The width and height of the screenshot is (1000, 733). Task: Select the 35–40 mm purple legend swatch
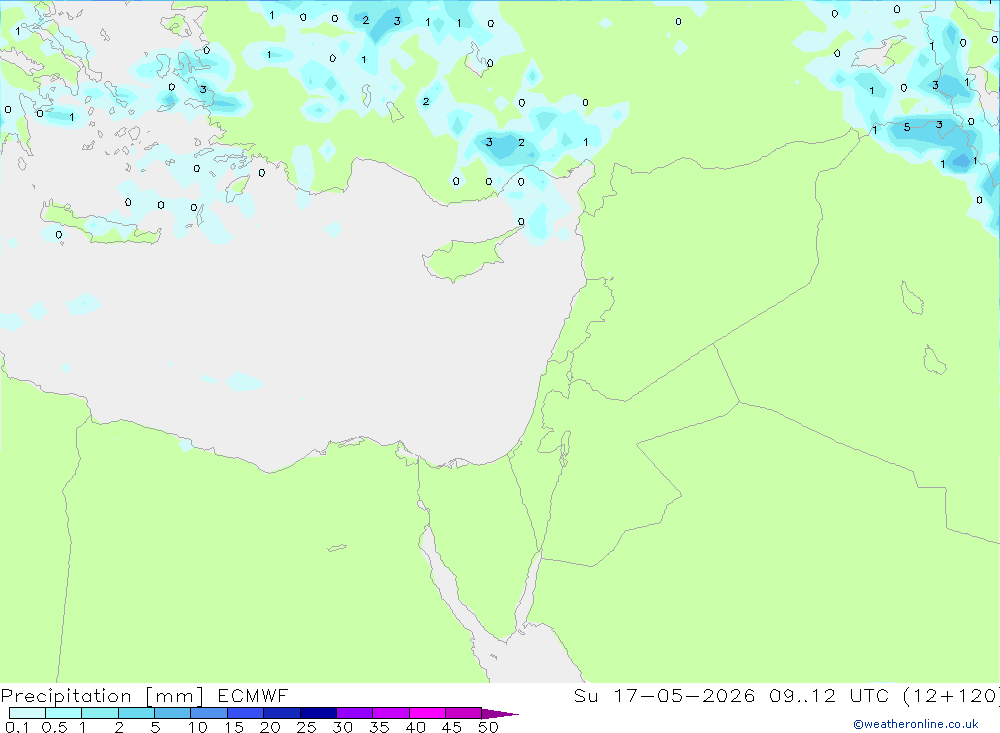390,713
